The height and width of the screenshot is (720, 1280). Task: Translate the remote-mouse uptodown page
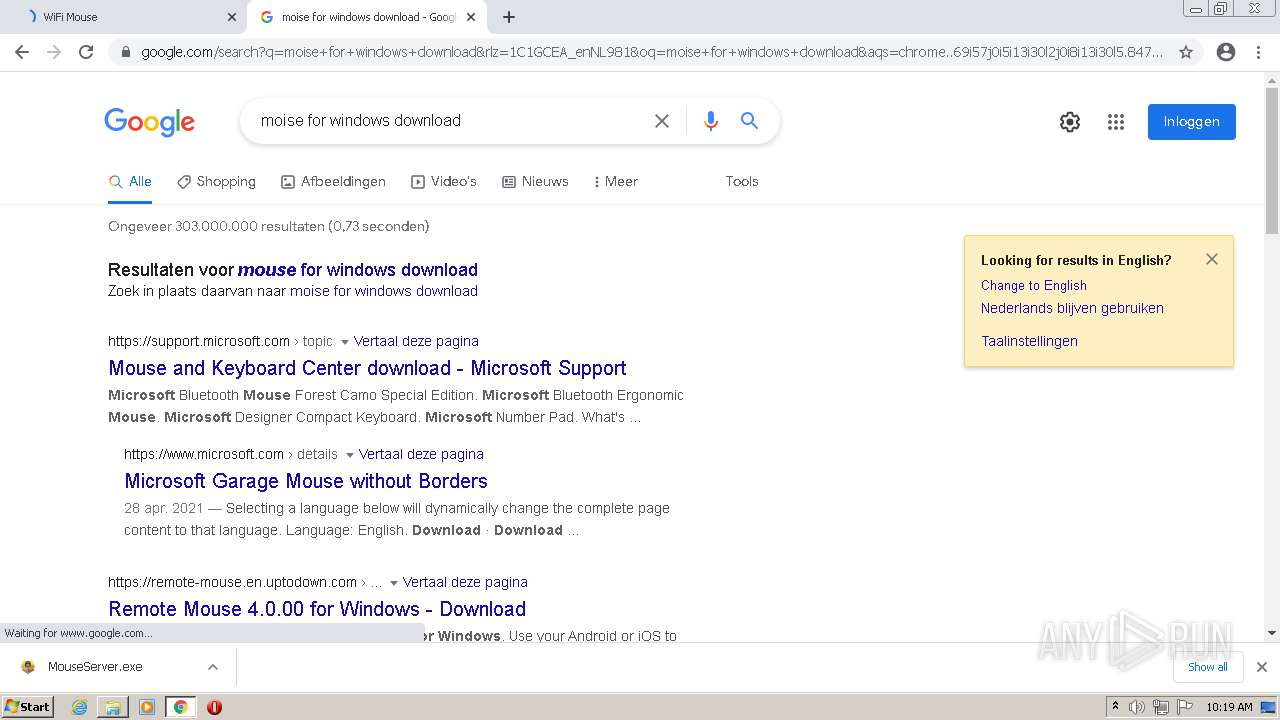465,582
